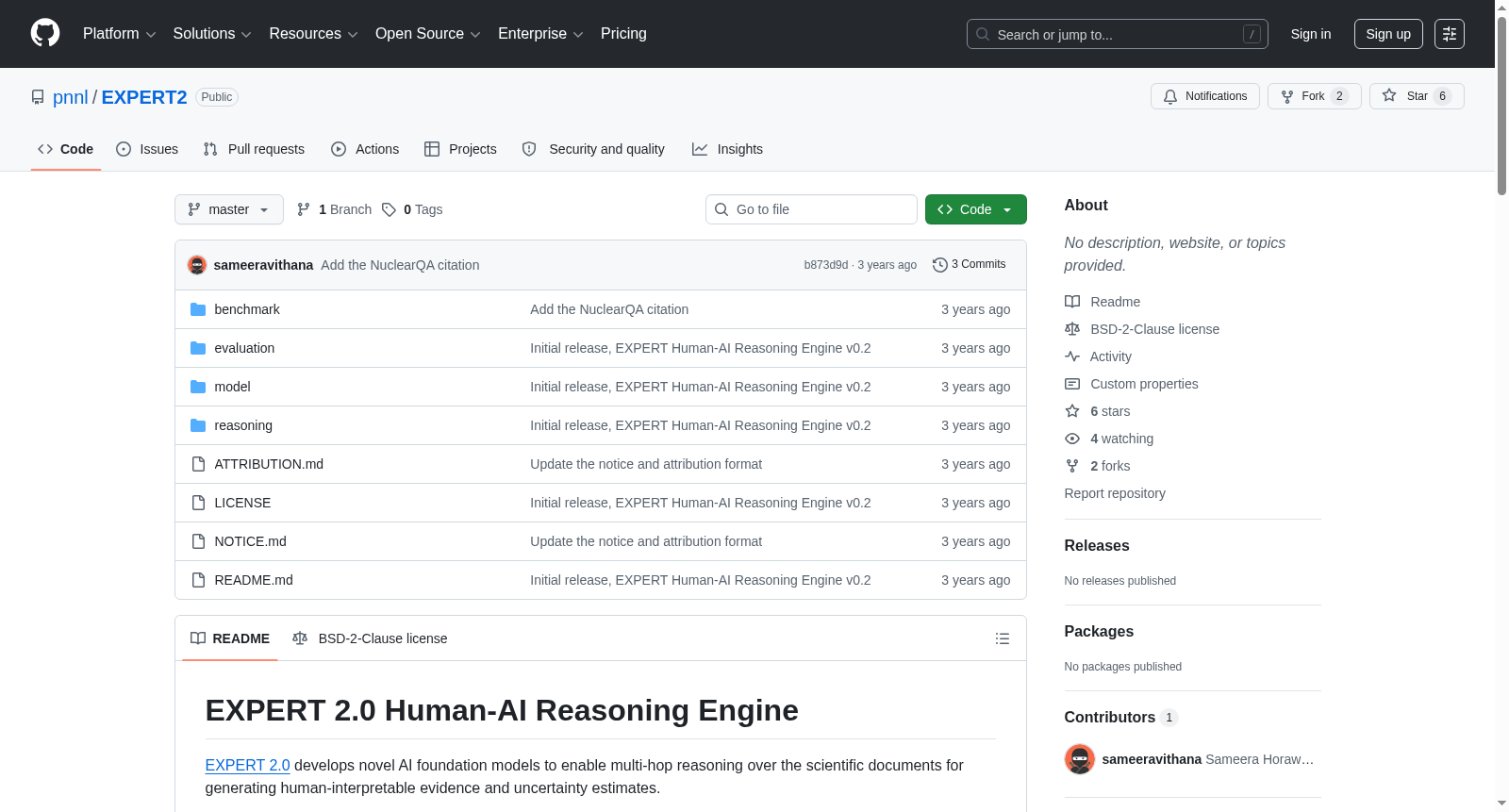Click the Activity pulse icon
This screenshot has height=812, width=1509.
click(x=1072, y=356)
